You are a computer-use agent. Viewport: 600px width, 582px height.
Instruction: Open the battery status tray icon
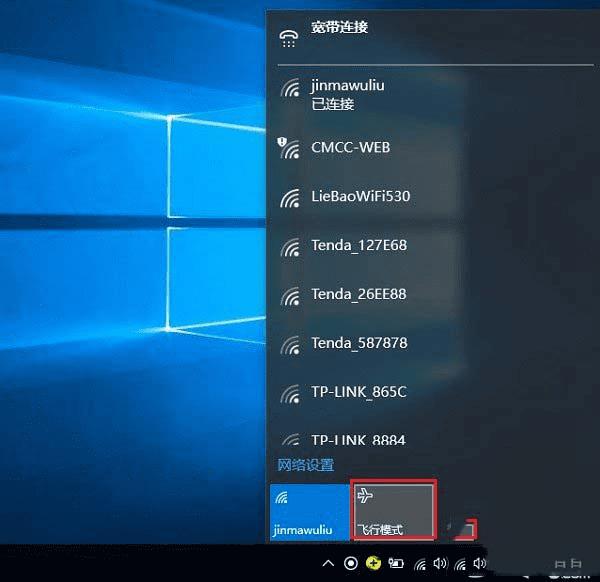pyautogui.click(x=396, y=563)
